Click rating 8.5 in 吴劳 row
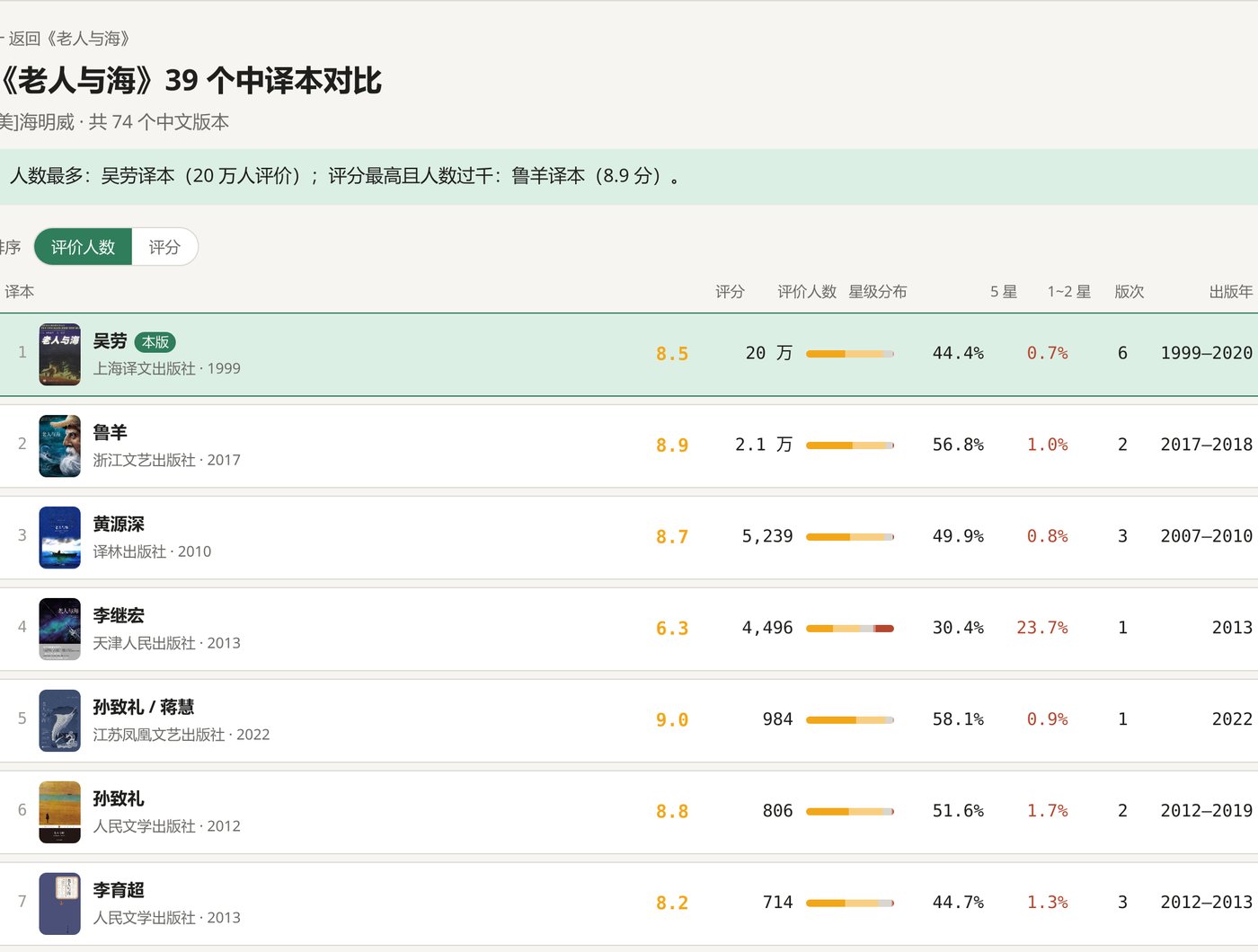Screen dimensions: 1258x952 pyautogui.click(x=672, y=354)
